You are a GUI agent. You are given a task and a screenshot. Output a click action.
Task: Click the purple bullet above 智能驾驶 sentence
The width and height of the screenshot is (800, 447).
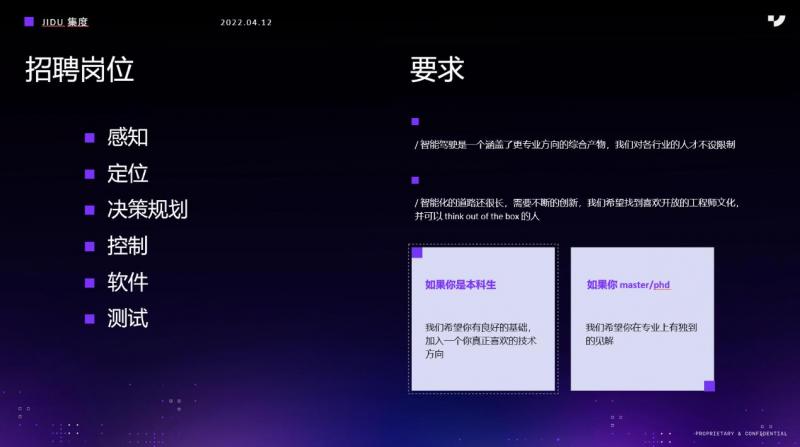415,121
